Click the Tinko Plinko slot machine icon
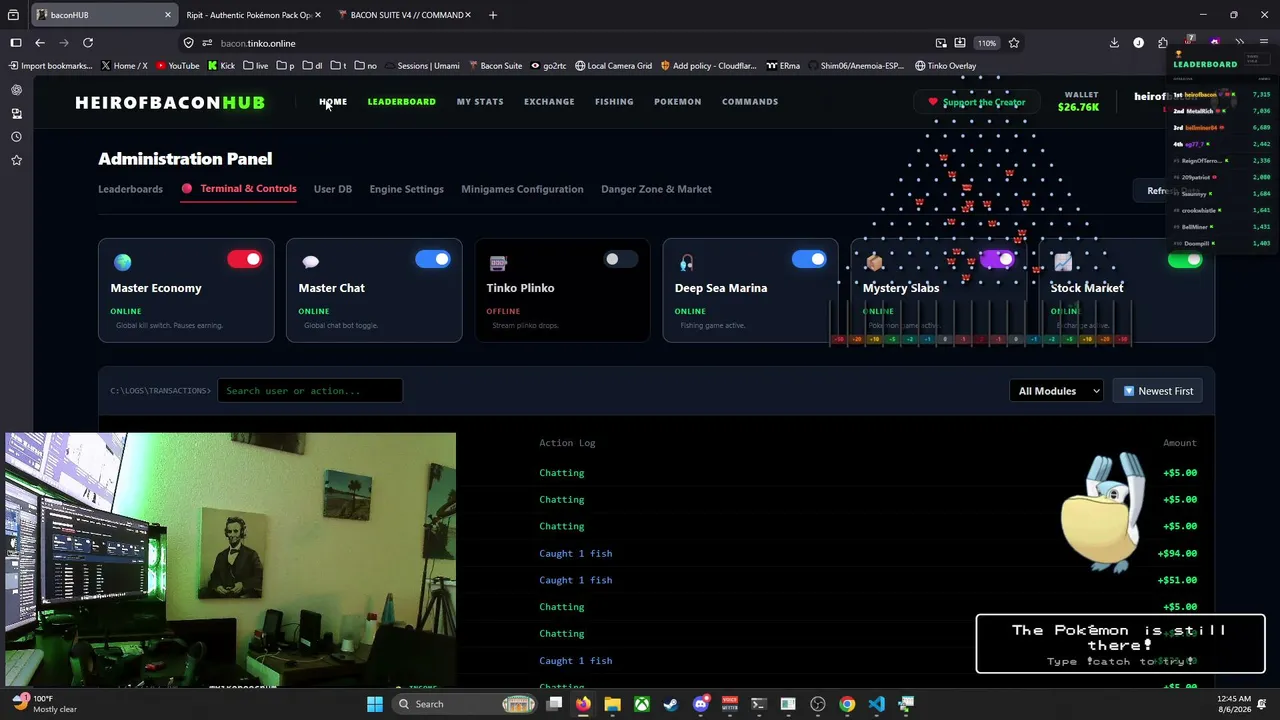This screenshot has height=720, width=1280. pyautogui.click(x=498, y=262)
